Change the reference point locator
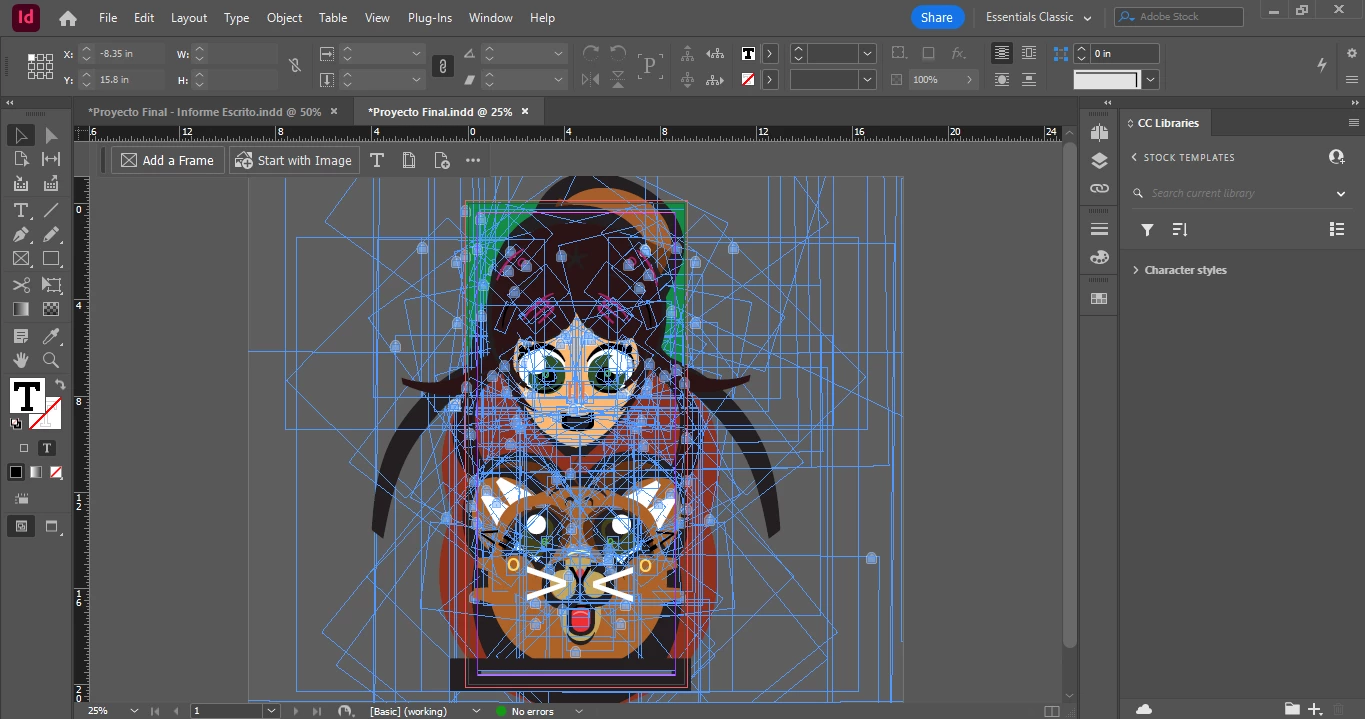This screenshot has width=1365, height=719. point(40,66)
